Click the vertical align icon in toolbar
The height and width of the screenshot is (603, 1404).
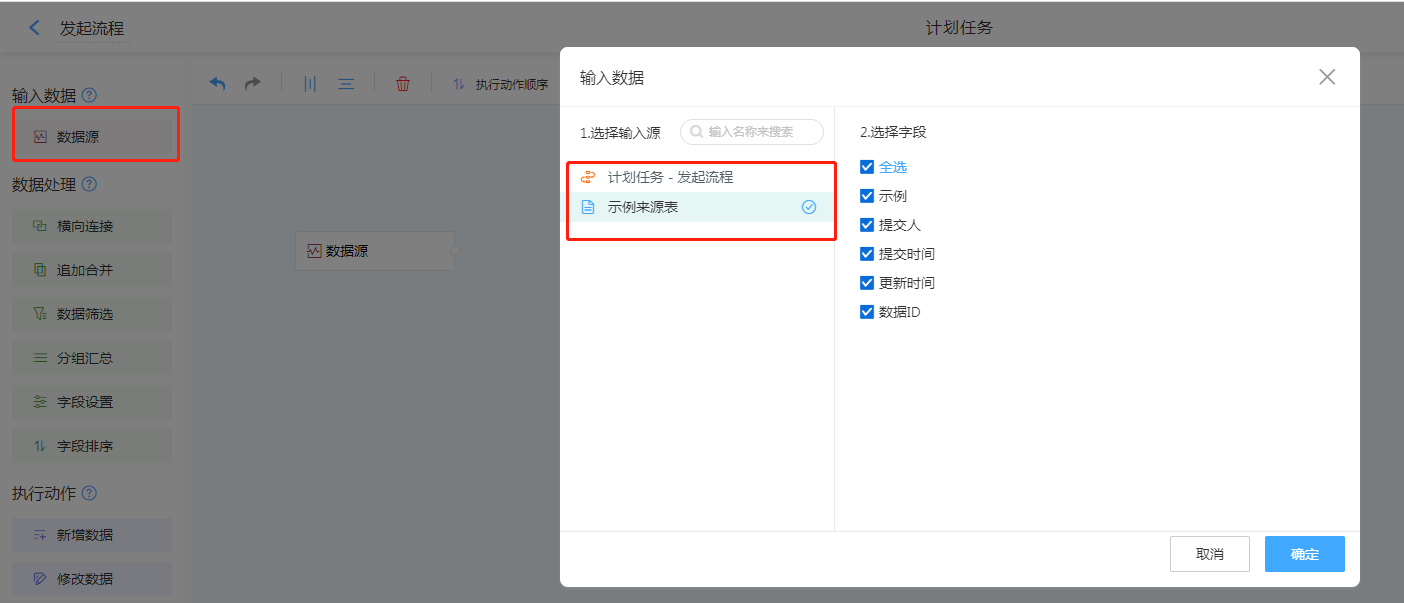pyautogui.click(x=310, y=84)
